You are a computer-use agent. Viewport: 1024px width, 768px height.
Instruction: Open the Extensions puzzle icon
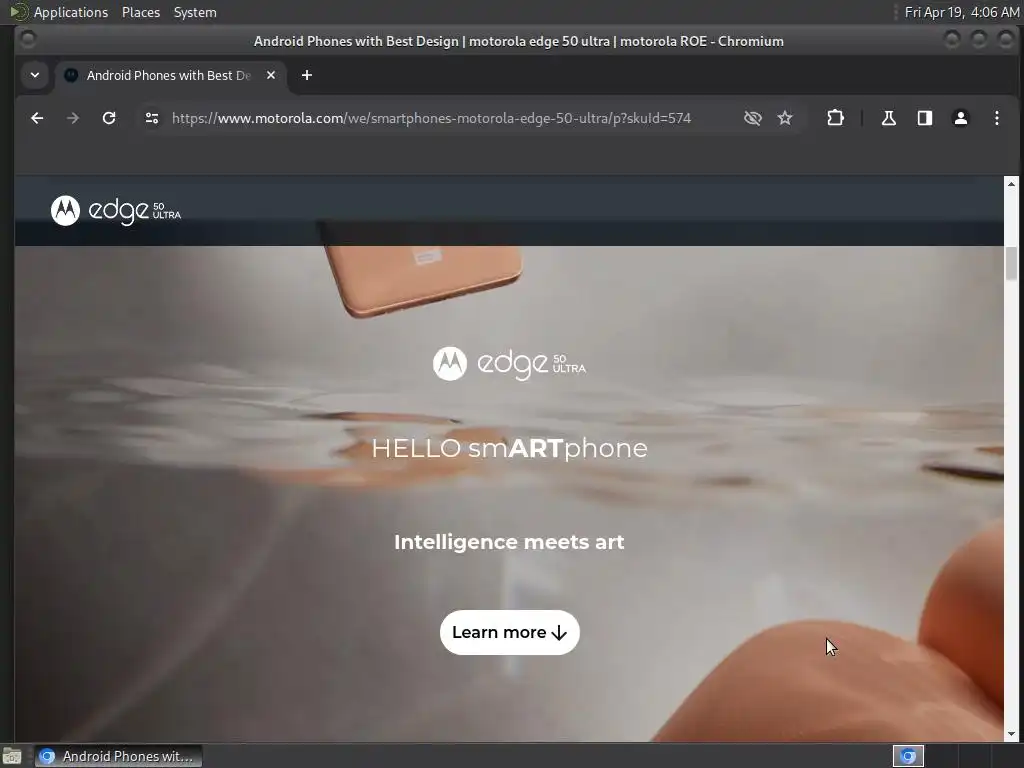click(835, 118)
